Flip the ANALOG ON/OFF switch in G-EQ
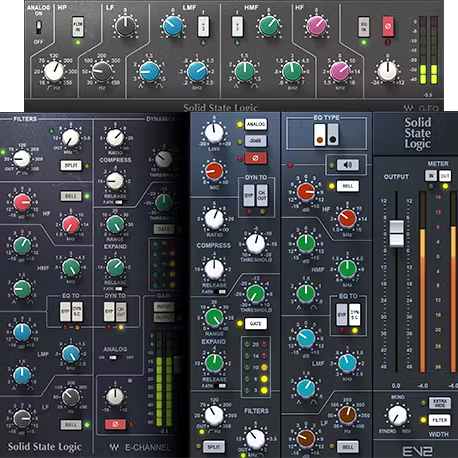This screenshot has width=458, height=458. pyautogui.click(x=39, y=27)
